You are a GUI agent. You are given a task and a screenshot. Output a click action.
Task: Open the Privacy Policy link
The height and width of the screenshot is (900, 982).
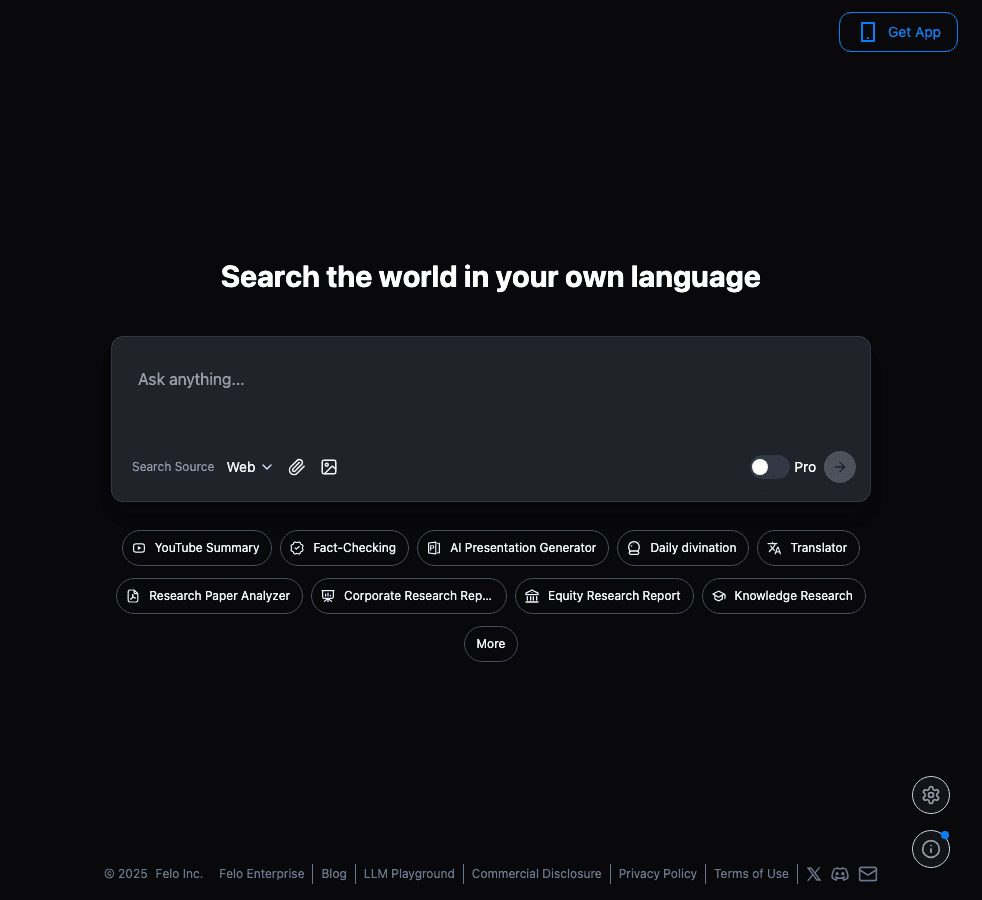[657, 874]
